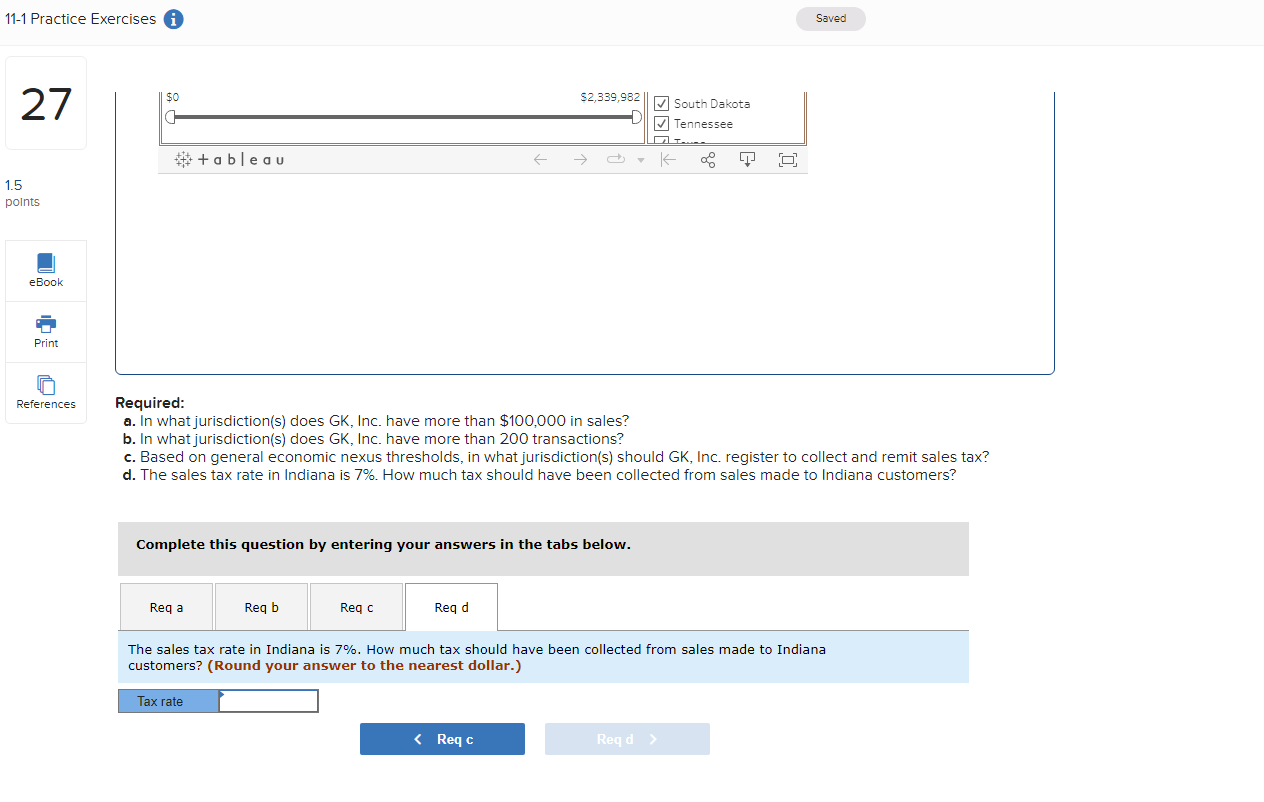Click the Tableau download icon

tap(747, 159)
